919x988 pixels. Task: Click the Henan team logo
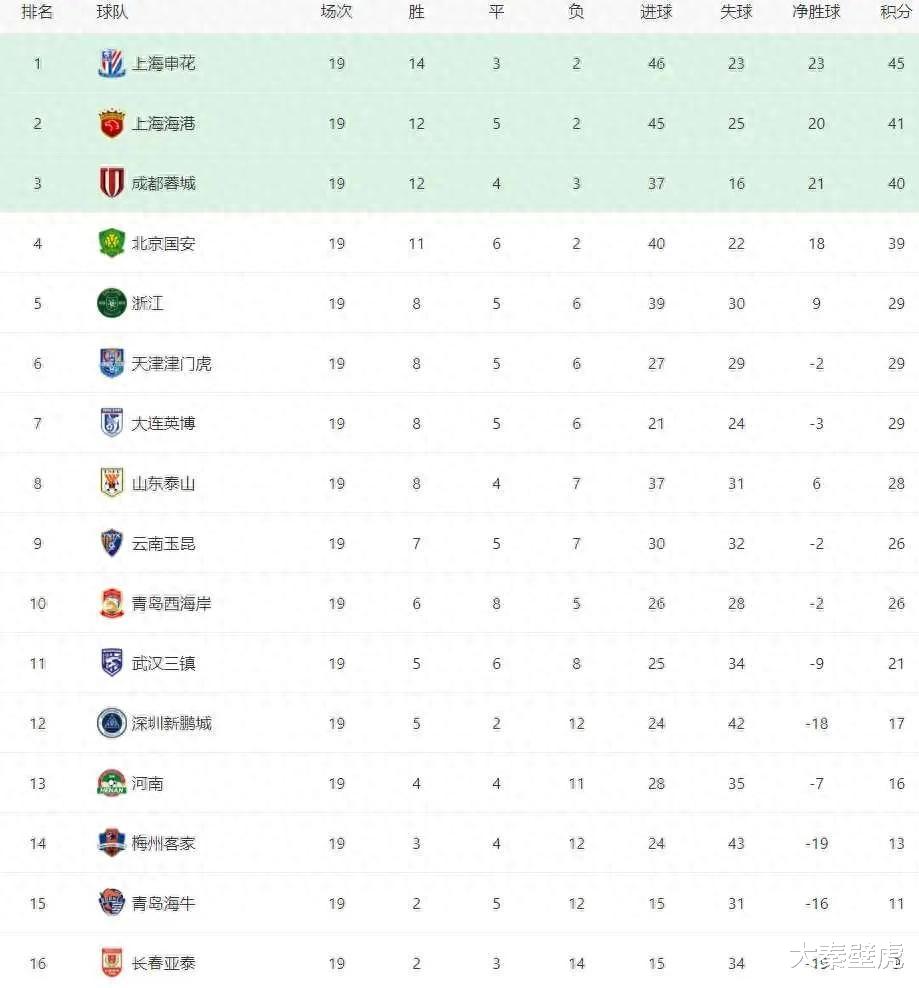(x=111, y=783)
